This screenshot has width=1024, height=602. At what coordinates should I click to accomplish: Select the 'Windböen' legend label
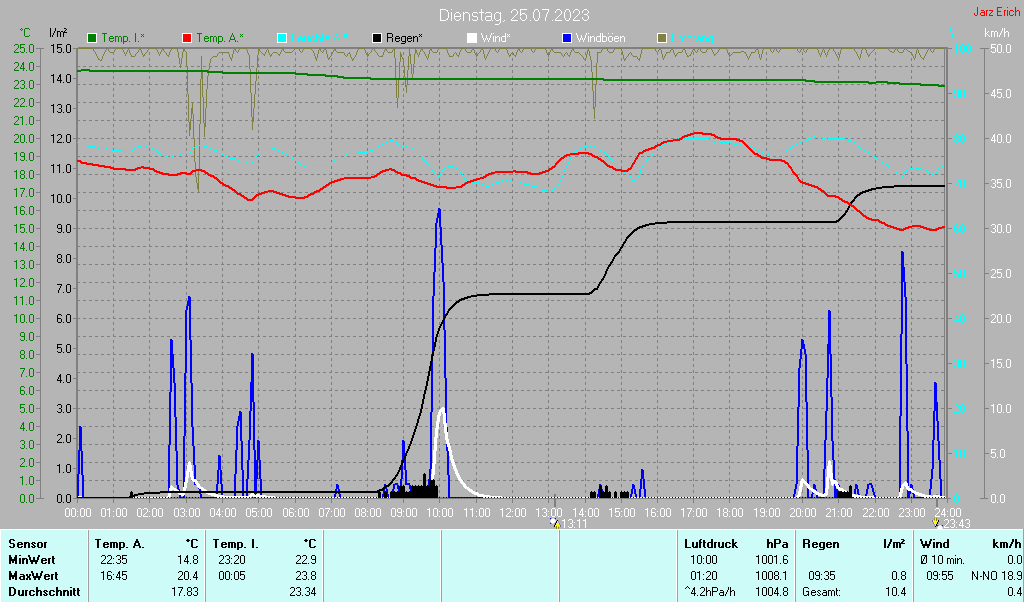pos(601,39)
